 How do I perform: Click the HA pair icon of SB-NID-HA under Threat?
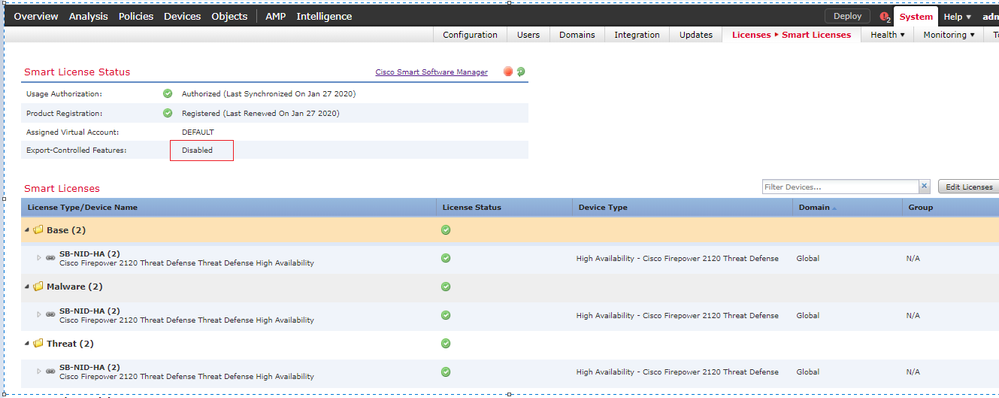50,371
